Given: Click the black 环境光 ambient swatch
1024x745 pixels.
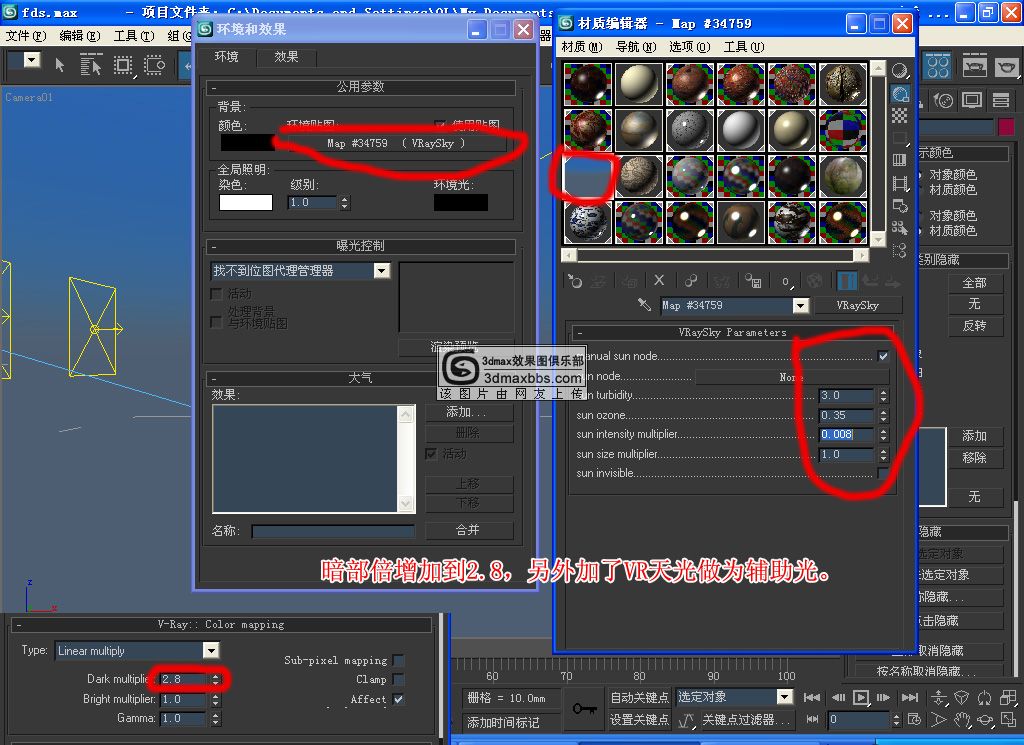Looking at the screenshot, I should pyautogui.click(x=461, y=202).
